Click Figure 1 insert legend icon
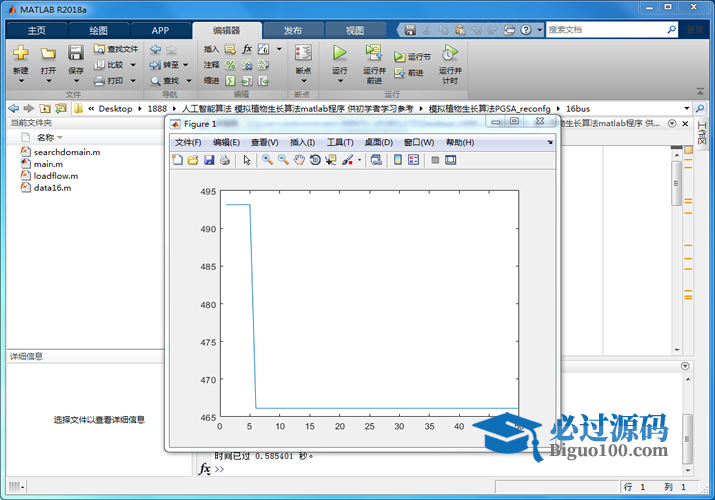This screenshot has width=715, height=500. 414,160
